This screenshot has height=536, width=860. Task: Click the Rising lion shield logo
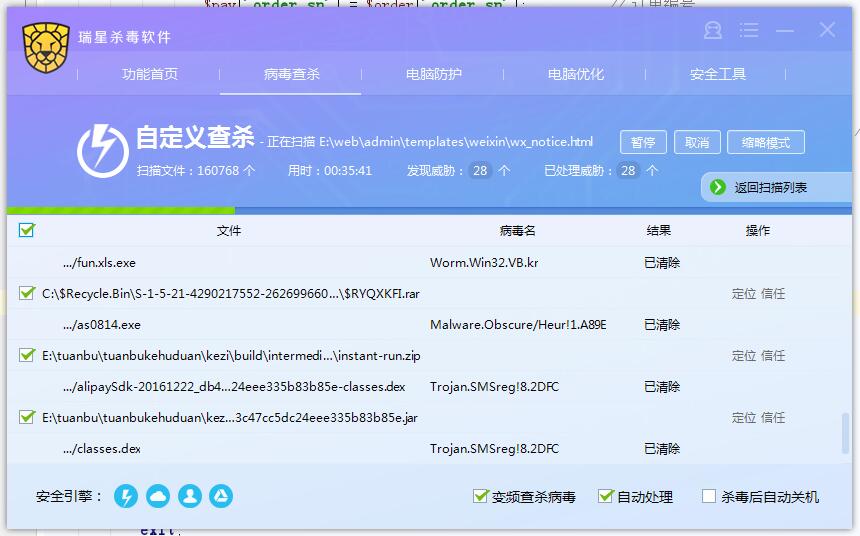(46, 48)
